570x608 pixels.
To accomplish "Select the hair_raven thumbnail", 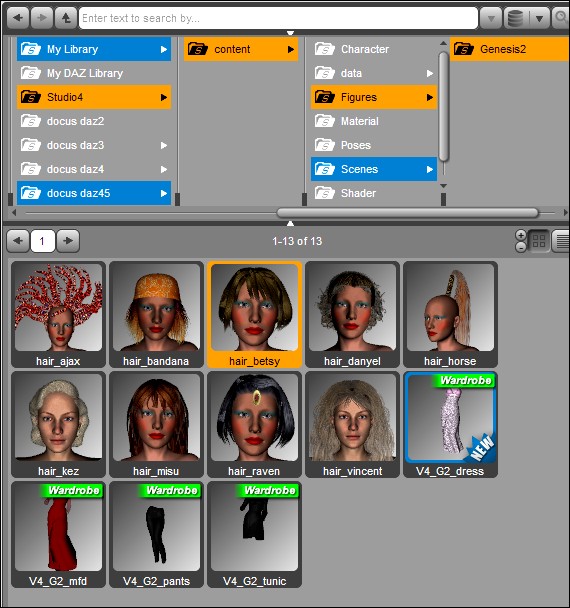I will click(254, 425).
